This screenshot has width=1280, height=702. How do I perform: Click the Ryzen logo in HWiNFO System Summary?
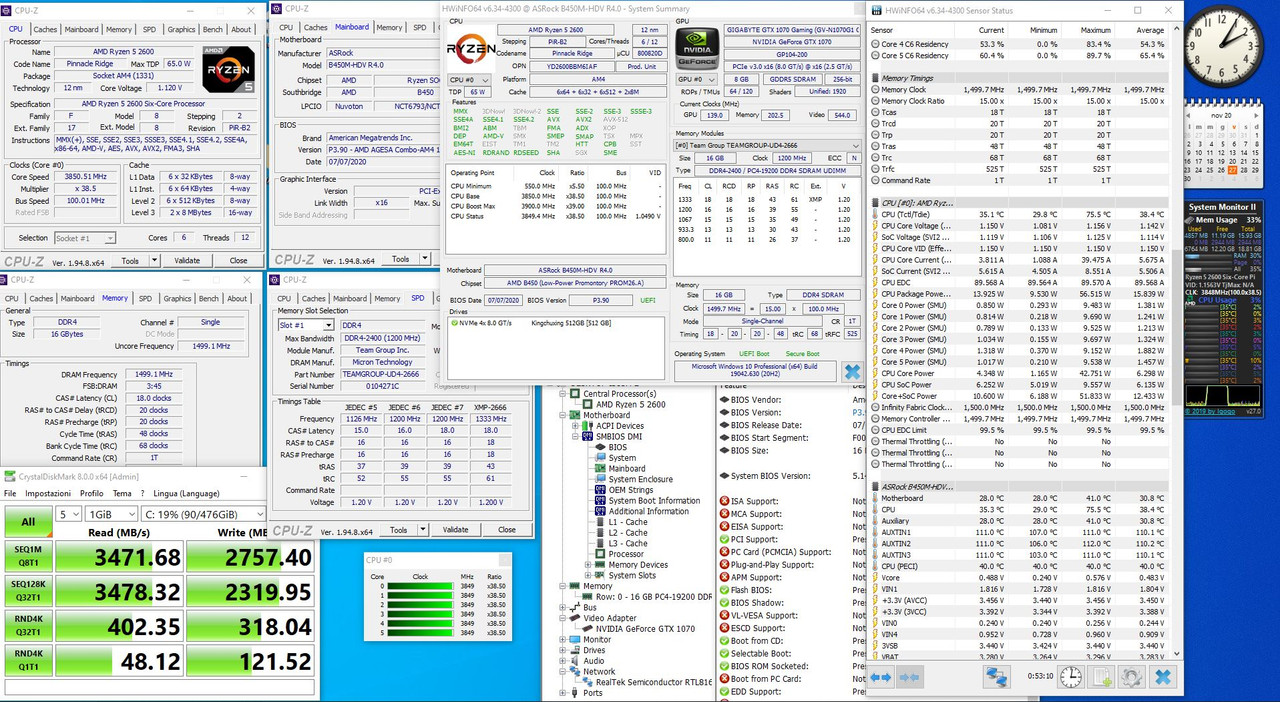[x=471, y=48]
